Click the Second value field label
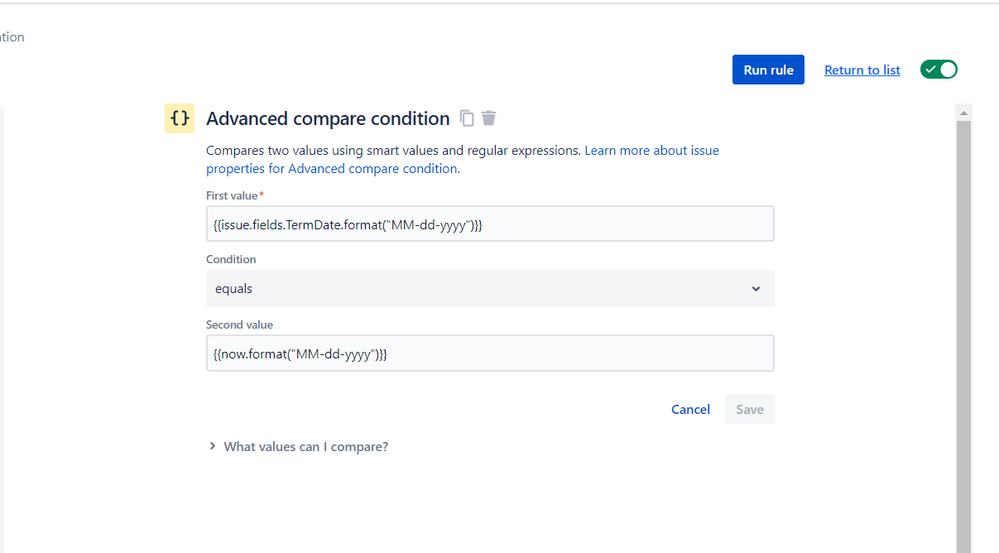 click(239, 325)
